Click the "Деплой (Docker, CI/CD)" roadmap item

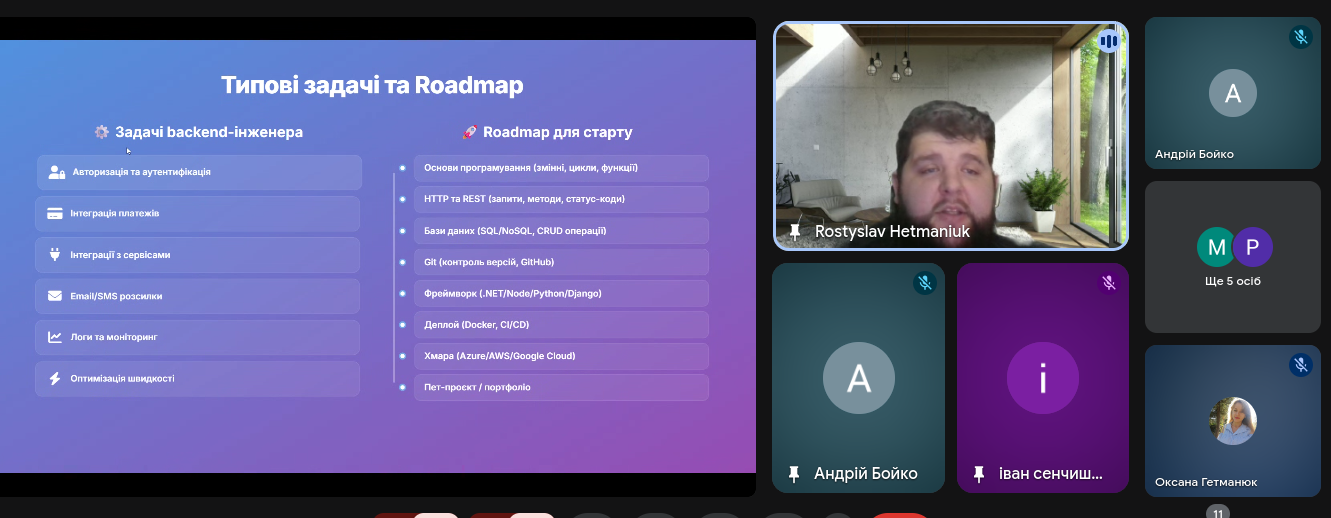point(560,325)
